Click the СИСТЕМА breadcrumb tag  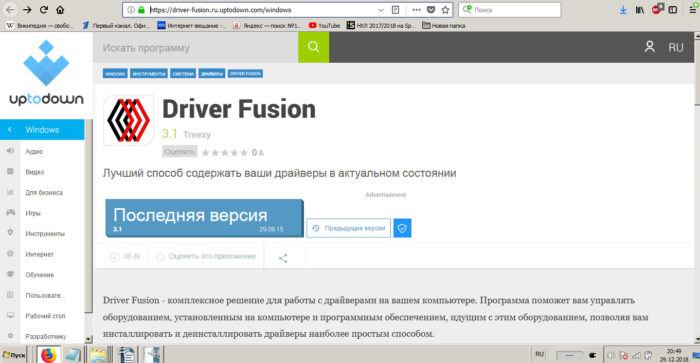click(183, 74)
